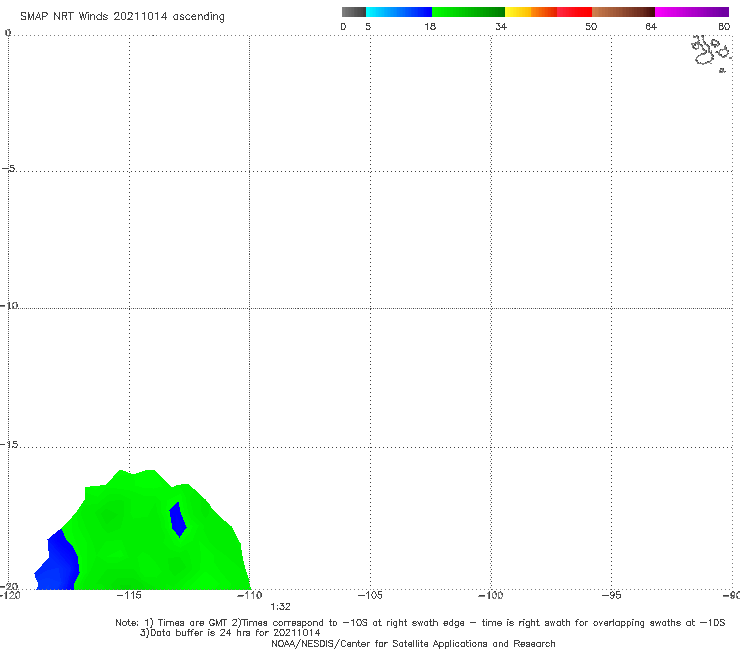Click the latitude label '-10'
740x650 pixels.
pyautogui.click(x=9, y=305)
